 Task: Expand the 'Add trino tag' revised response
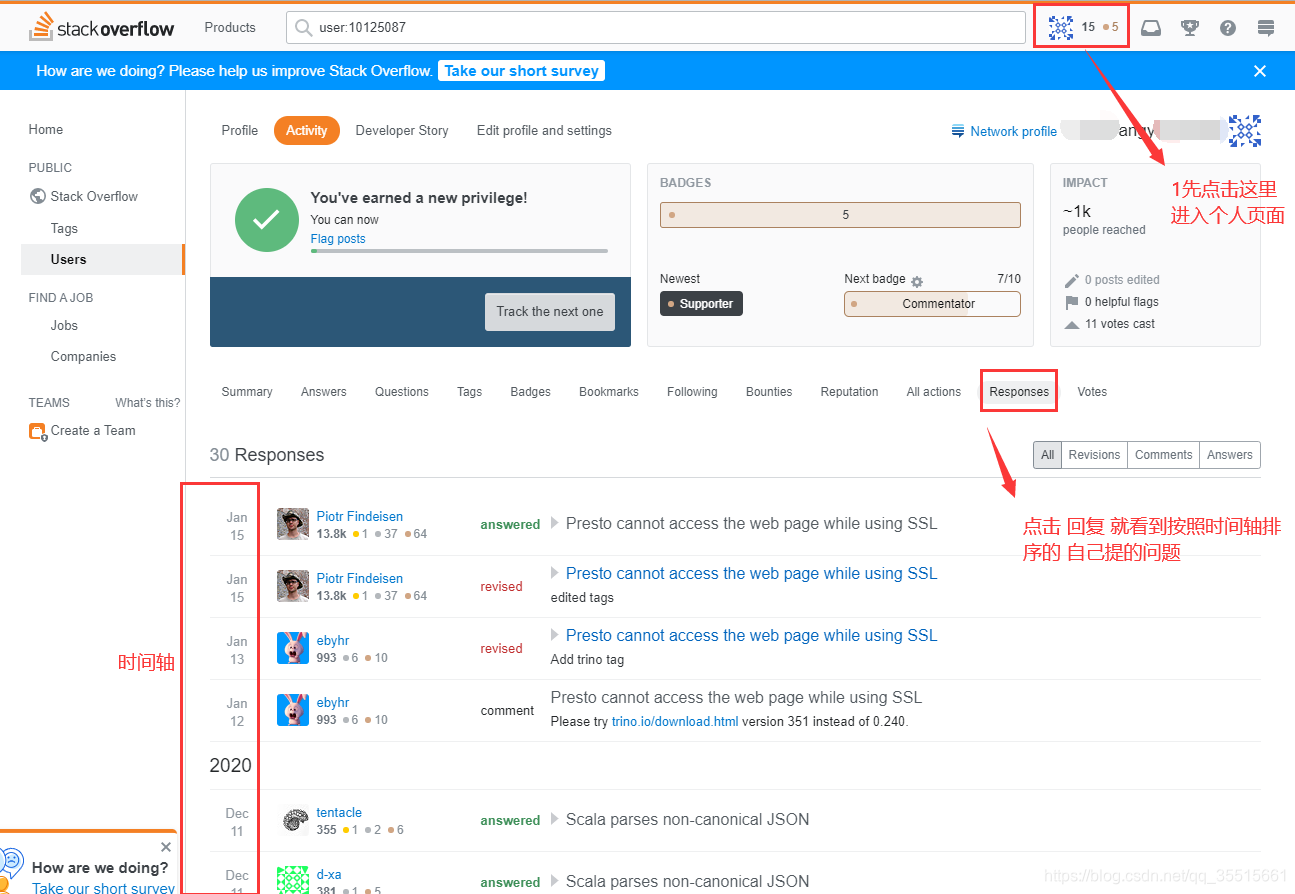pos(556,634)
